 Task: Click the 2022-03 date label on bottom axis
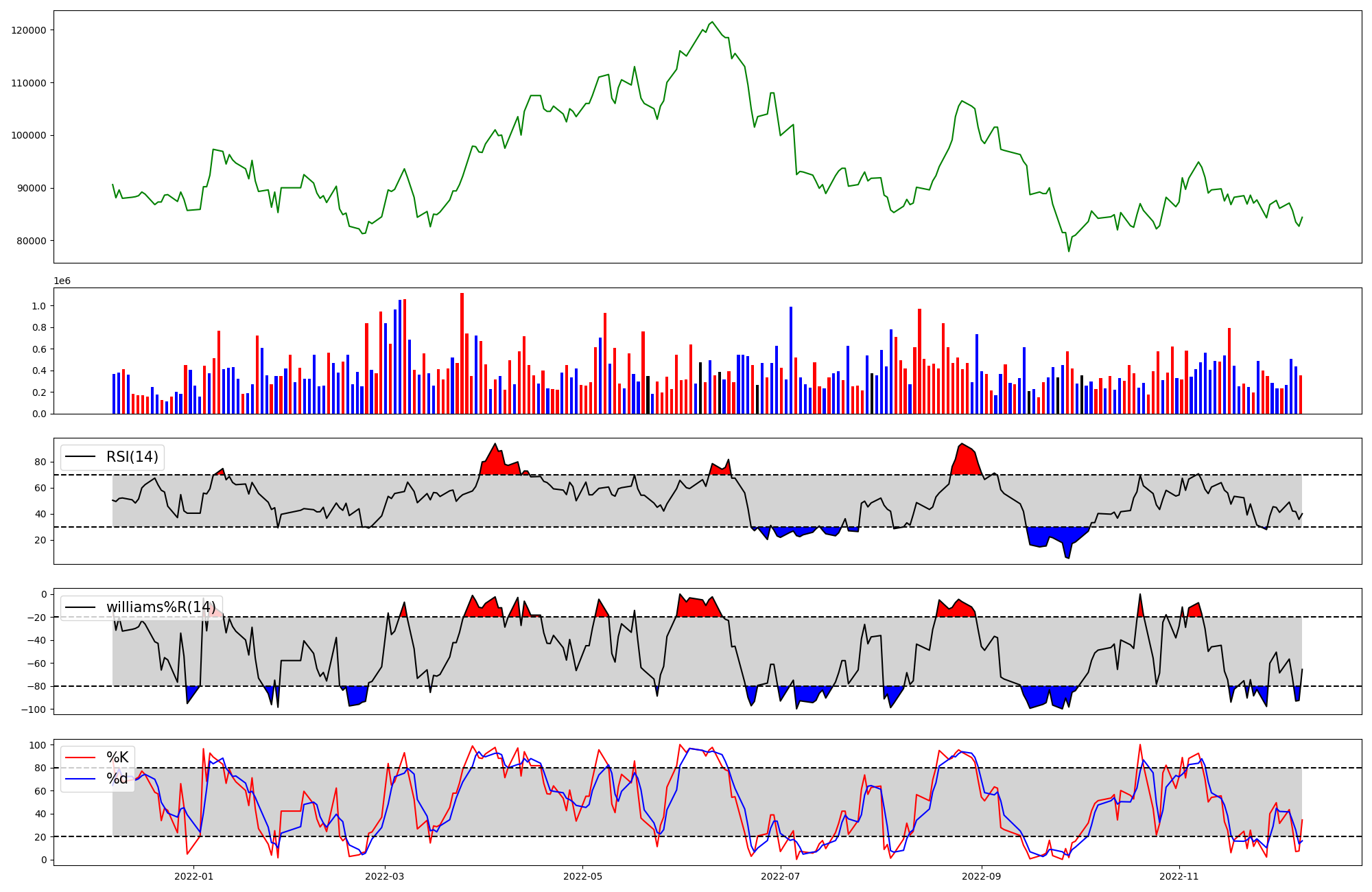pyautogui.click(x=385, y=876)
